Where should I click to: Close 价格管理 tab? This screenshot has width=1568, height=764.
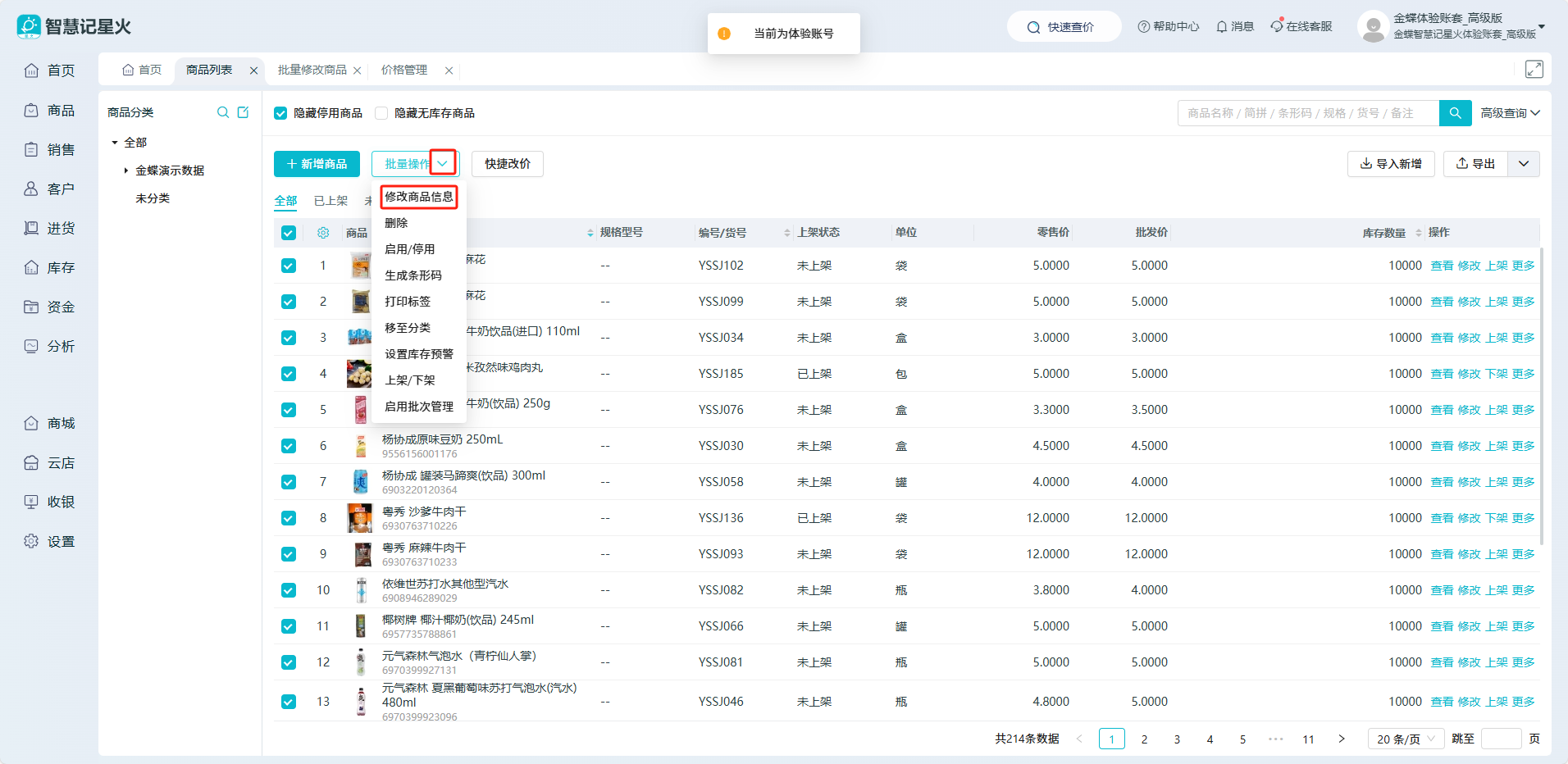449,70
